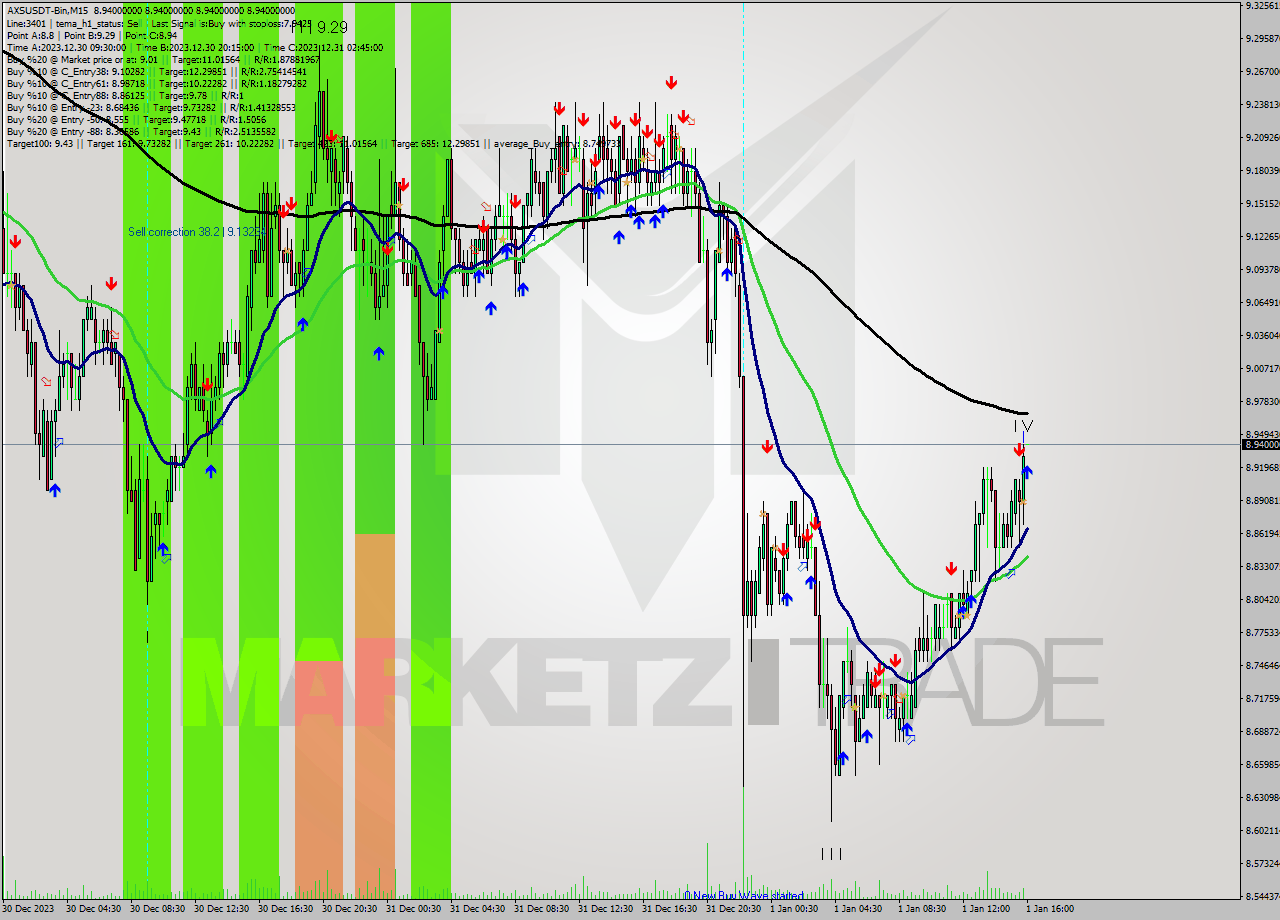1280x920 pixels.
Task: Click the '31 Dec 20:30' time label
Action: click(x=734, y=910)
